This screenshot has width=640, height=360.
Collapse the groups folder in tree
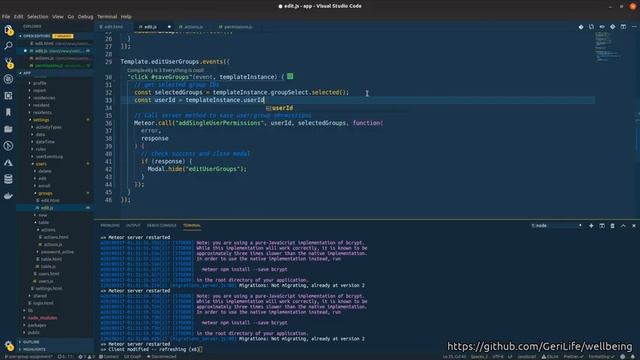(x=44, y=193)
